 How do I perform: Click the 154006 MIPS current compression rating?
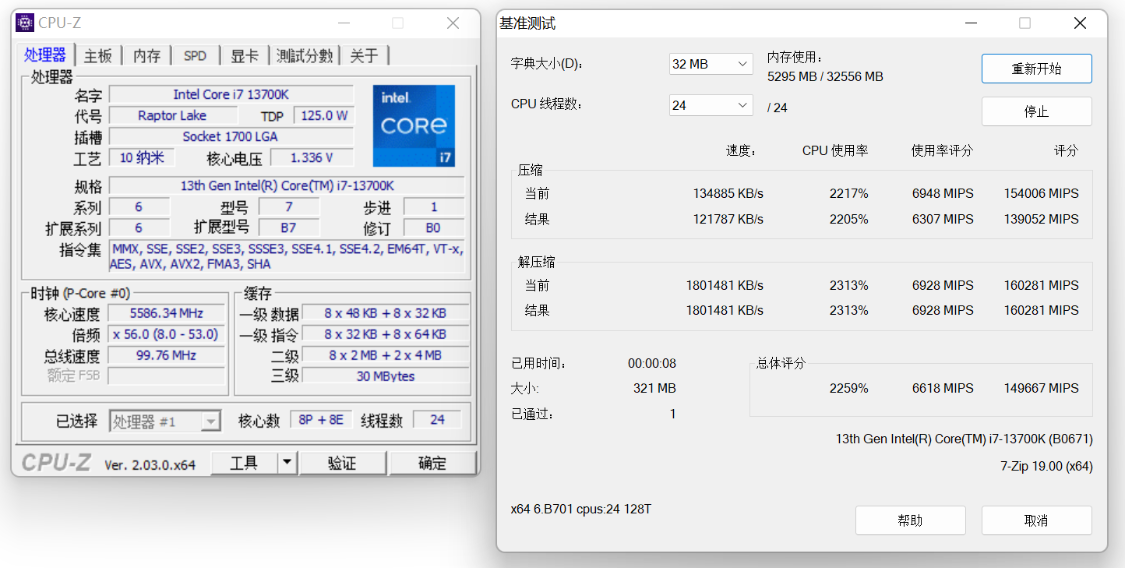pos(1041,194)
